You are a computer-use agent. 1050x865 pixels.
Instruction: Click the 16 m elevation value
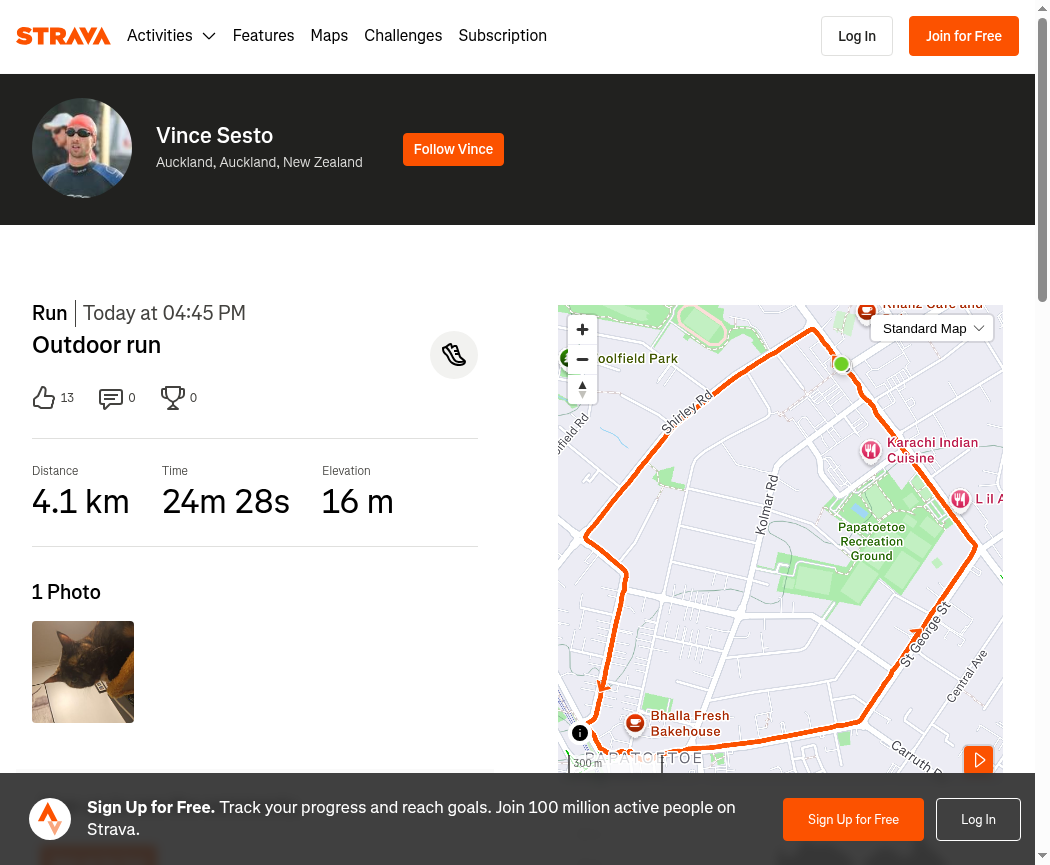click(358, 502)
